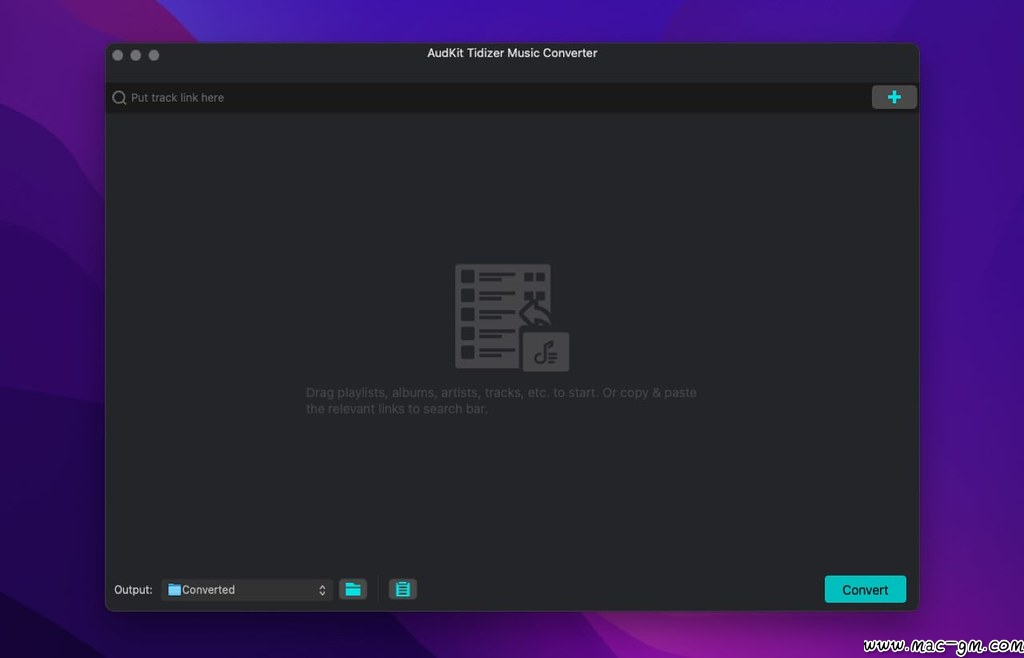Focus the "Put track link here" field
This screenshot has height=658, width=1024.
(x=490, y=98)
